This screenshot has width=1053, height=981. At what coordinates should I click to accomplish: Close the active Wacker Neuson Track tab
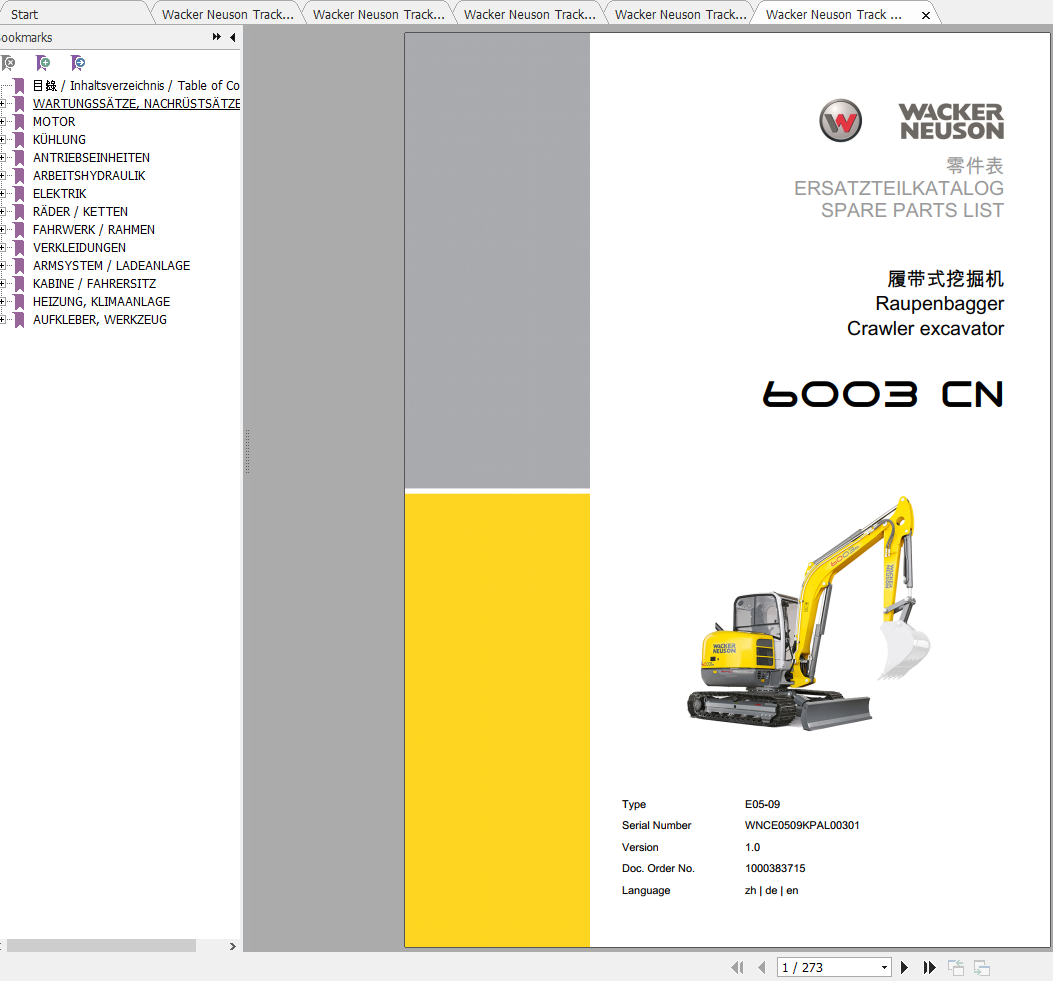(x=926, y=15)
